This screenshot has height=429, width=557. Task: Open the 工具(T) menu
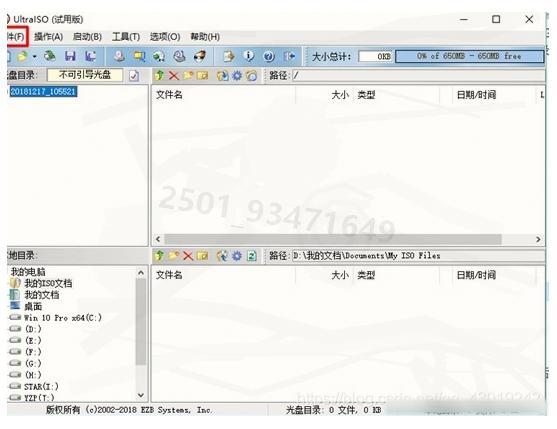tap(126, 37)
